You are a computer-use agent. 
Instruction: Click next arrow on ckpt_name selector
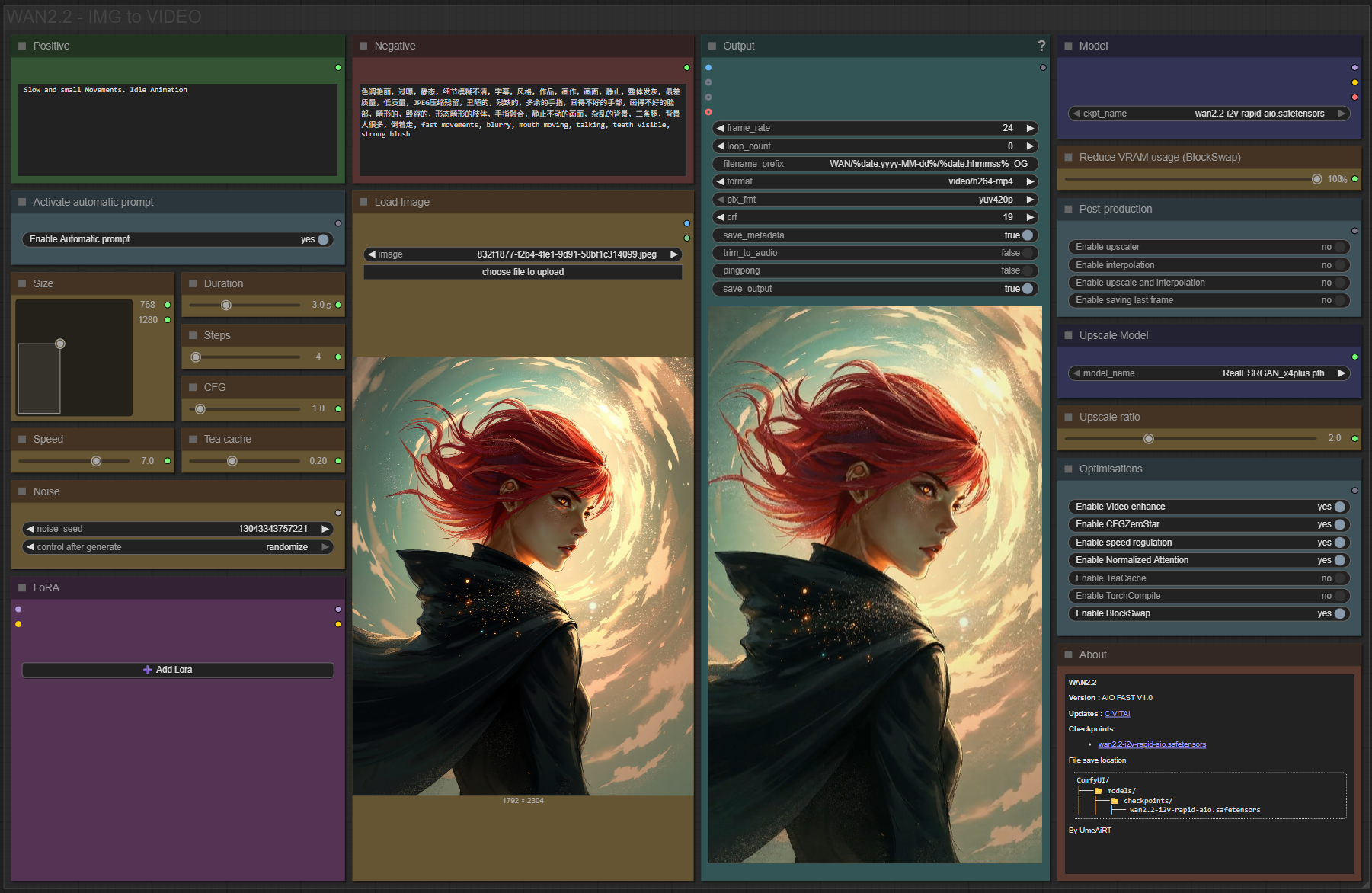click(1342, 114)
